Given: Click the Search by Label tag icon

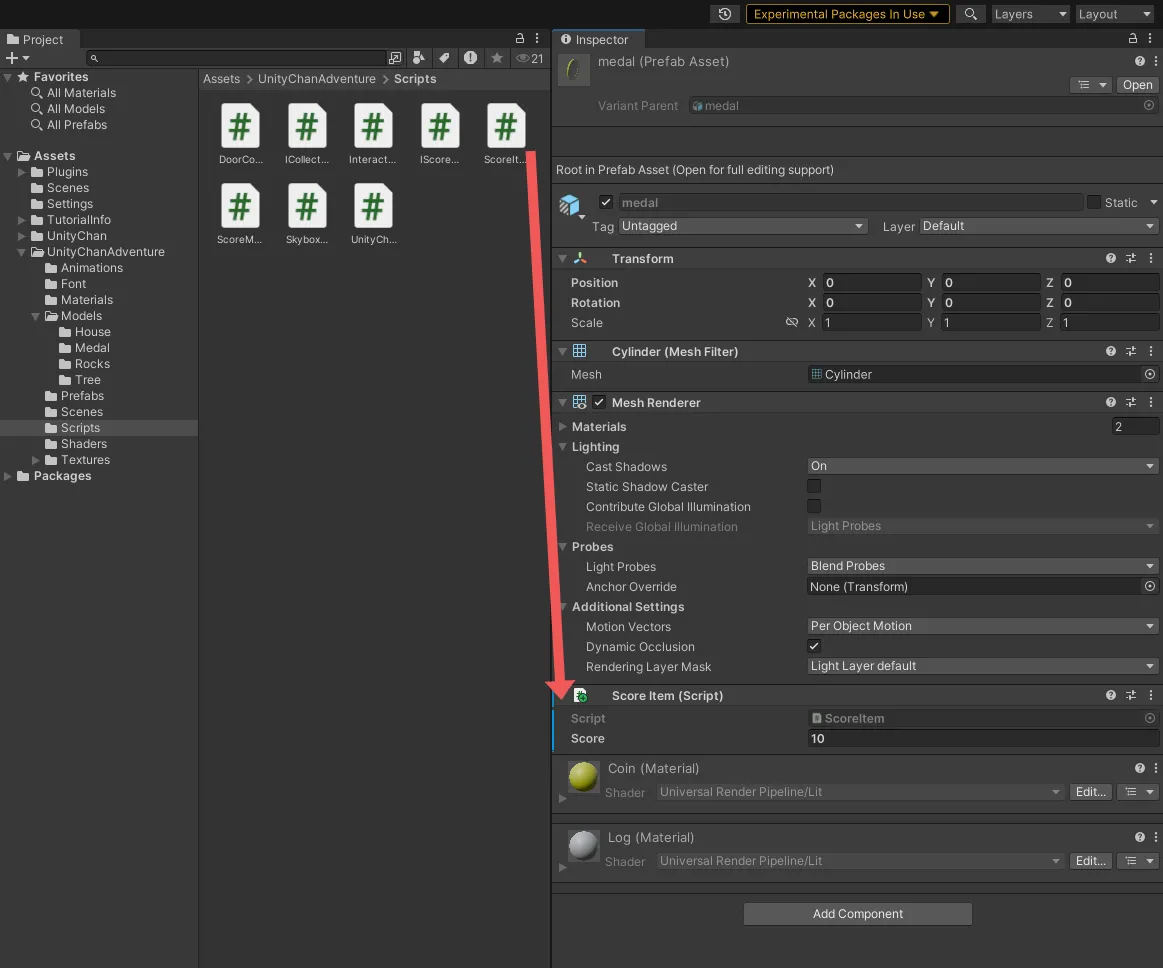Looking at the screenshot, I should 445,58.
